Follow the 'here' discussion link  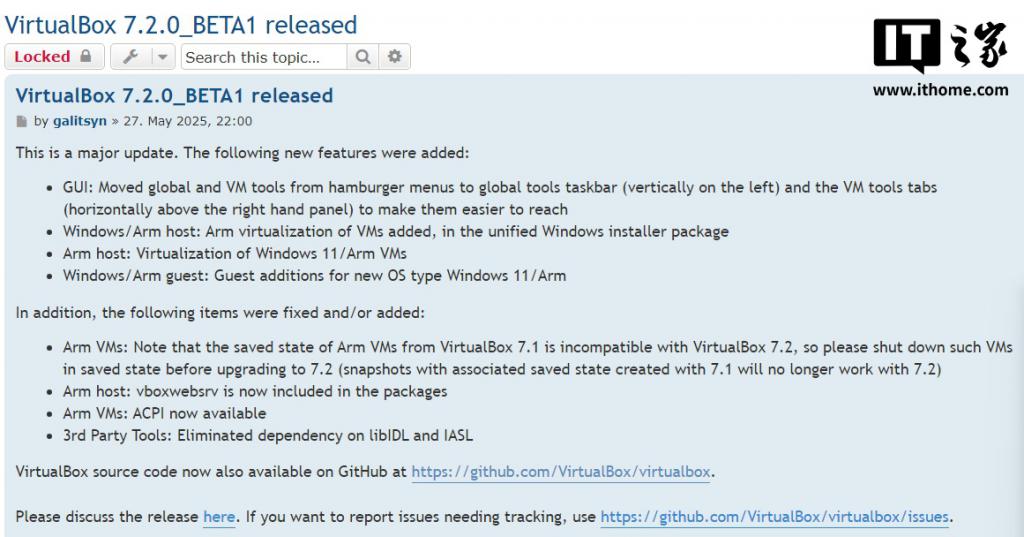pos(219,517)
